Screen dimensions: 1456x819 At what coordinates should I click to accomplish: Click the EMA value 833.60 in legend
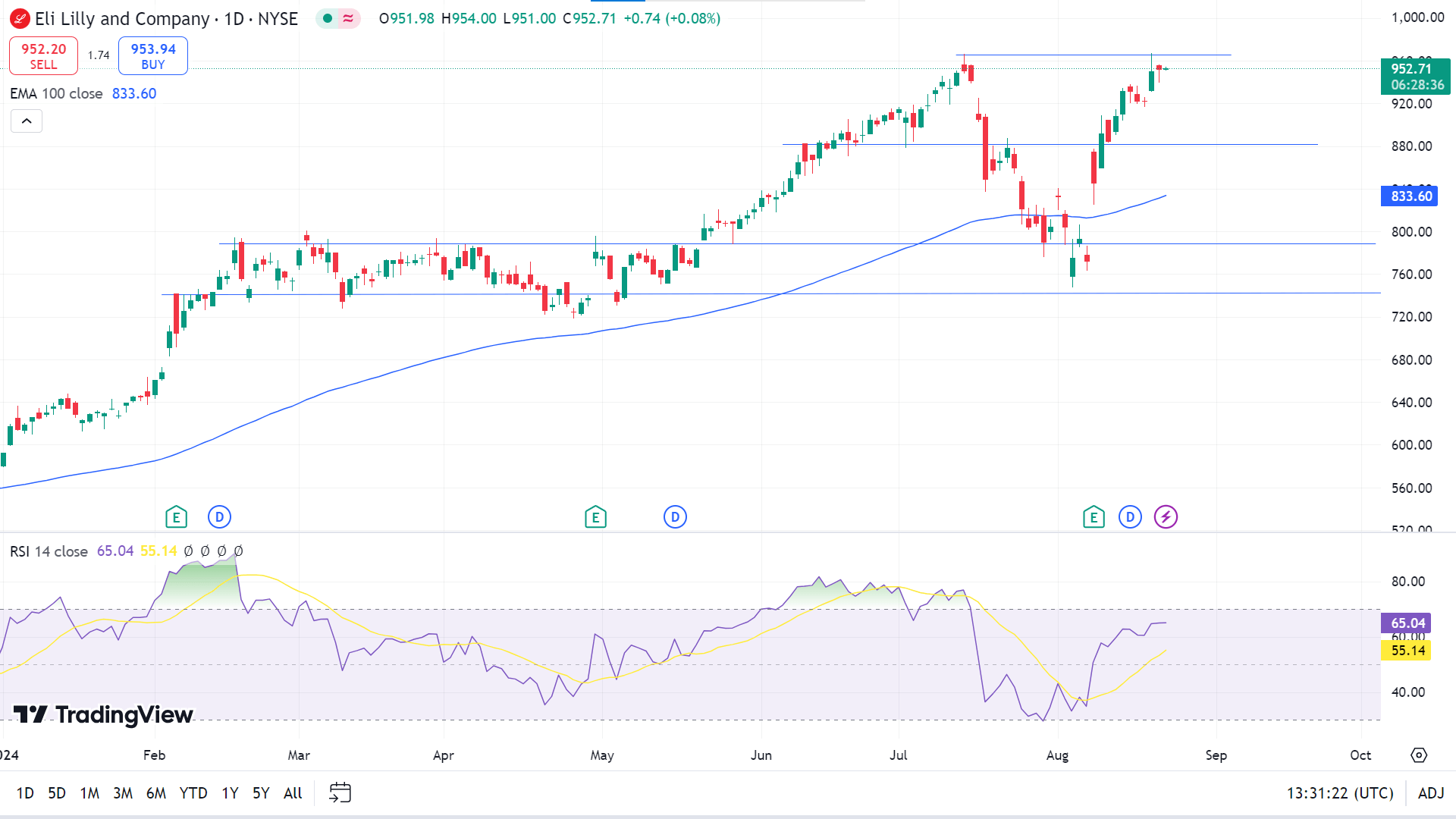click(134, 93)
